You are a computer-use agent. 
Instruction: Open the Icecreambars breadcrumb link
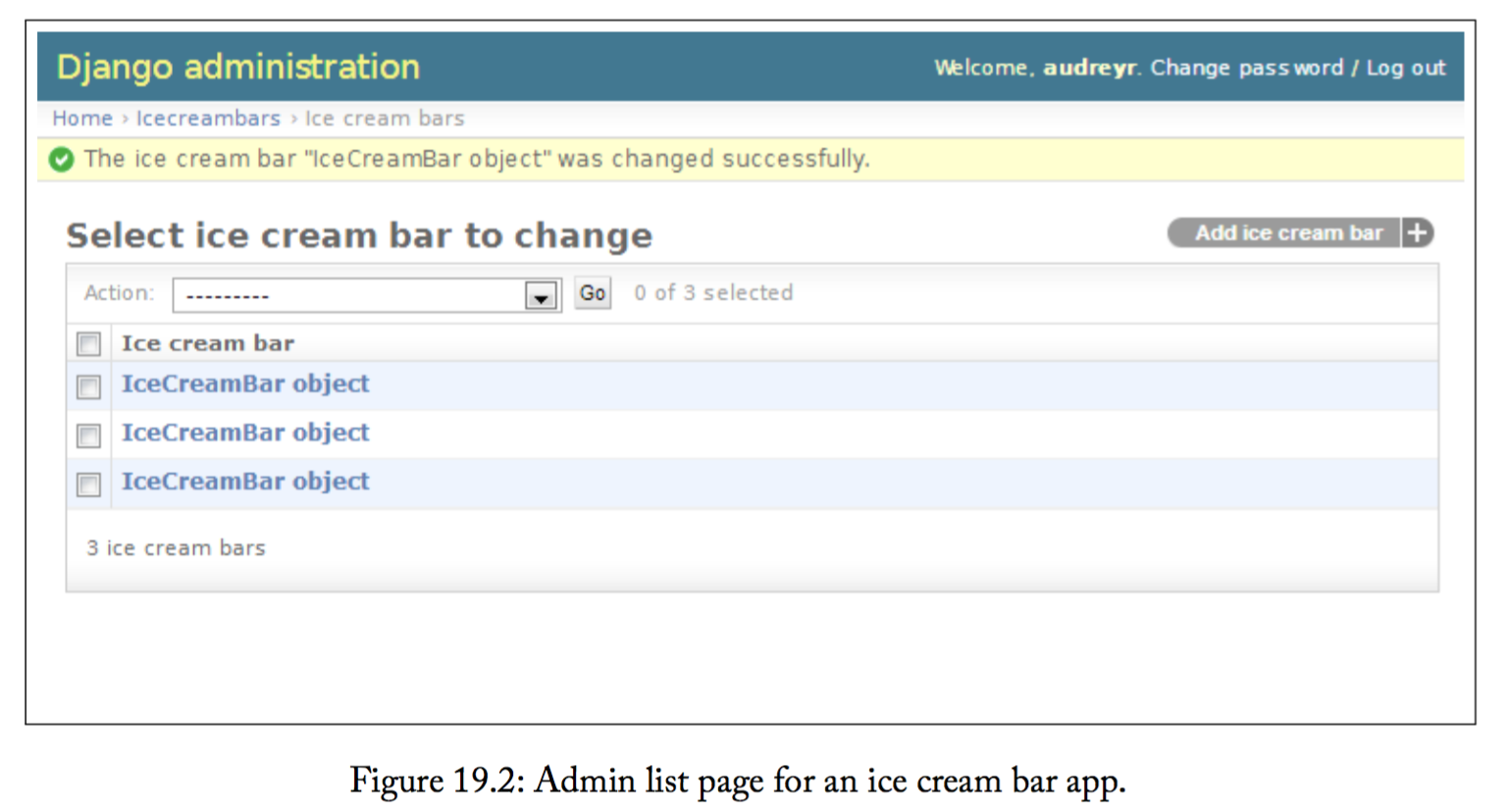(208, 119)
